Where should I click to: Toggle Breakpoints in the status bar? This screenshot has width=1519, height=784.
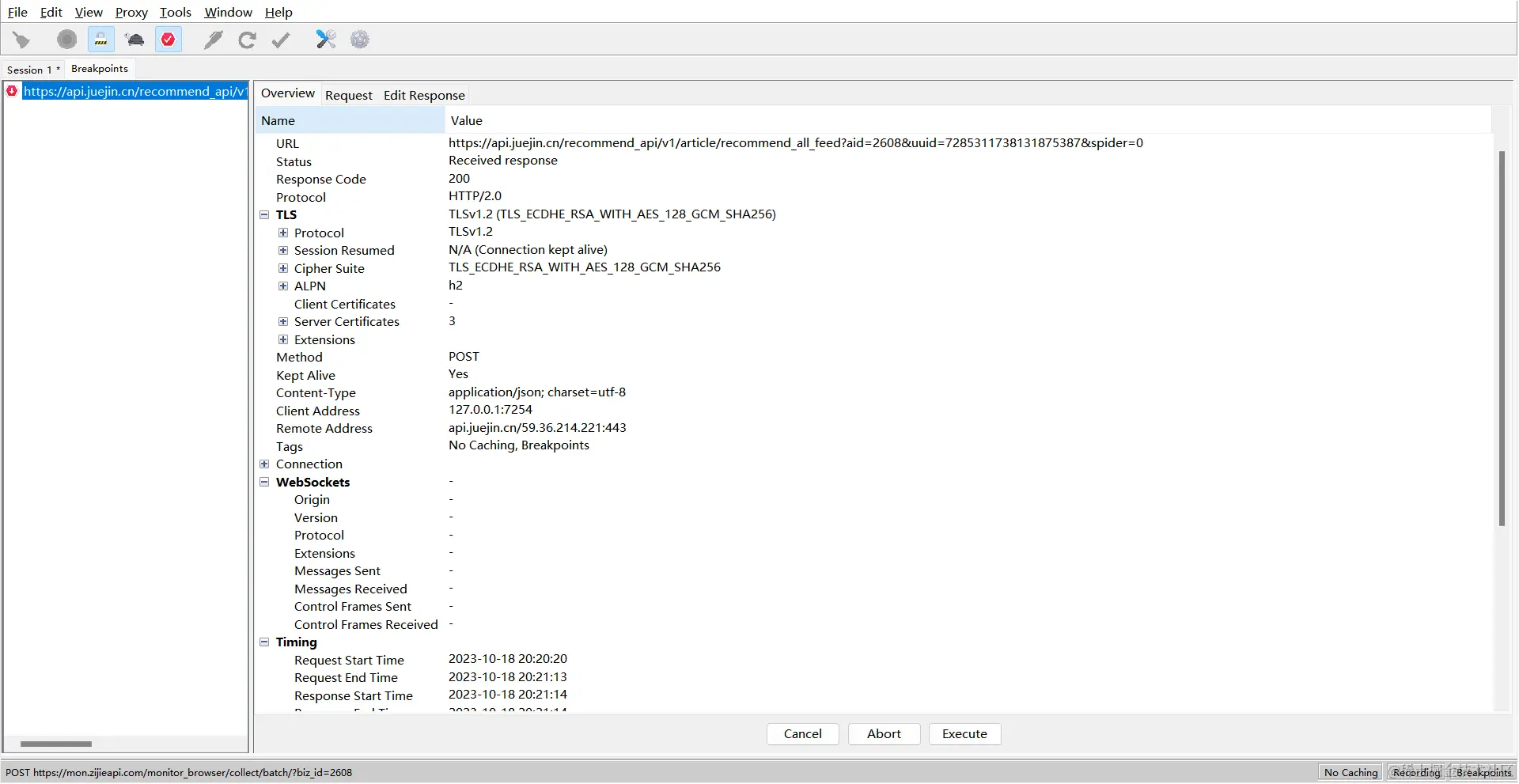click(1483, 772)
